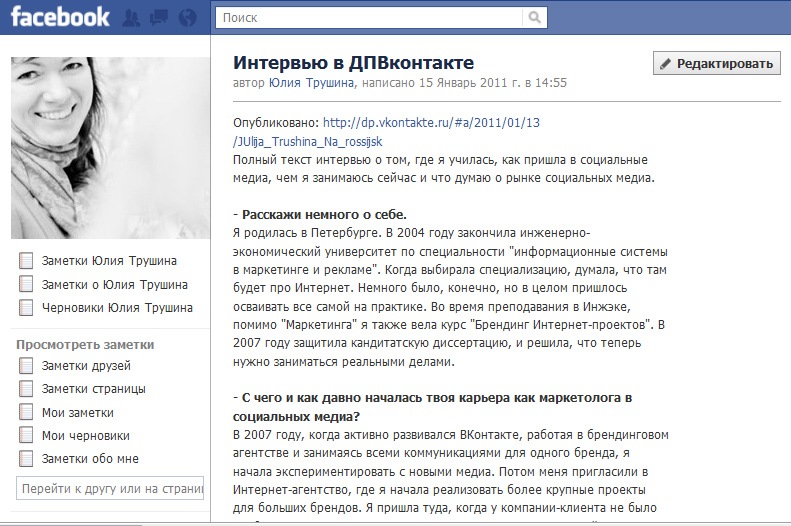
Task: Focus the Перейти к другу input field
Action: pyautogui.click(x=110, y=488)
